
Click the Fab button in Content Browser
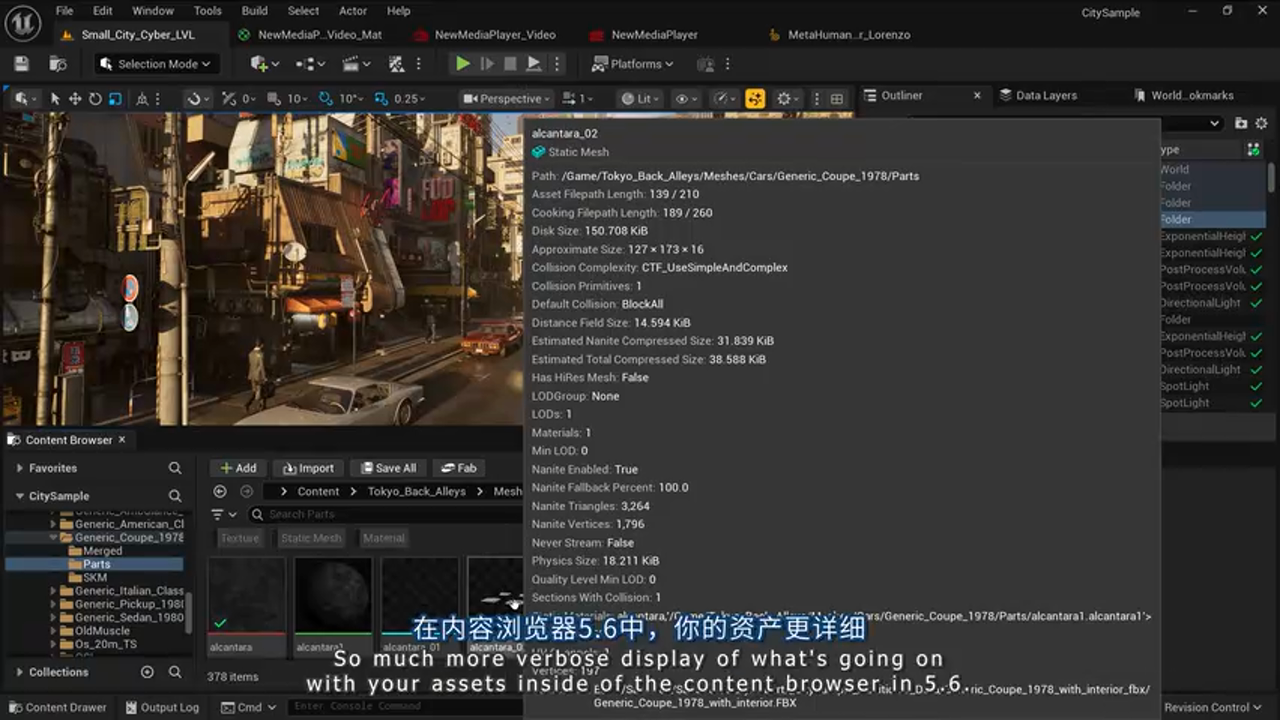click(x=459, y=467)
